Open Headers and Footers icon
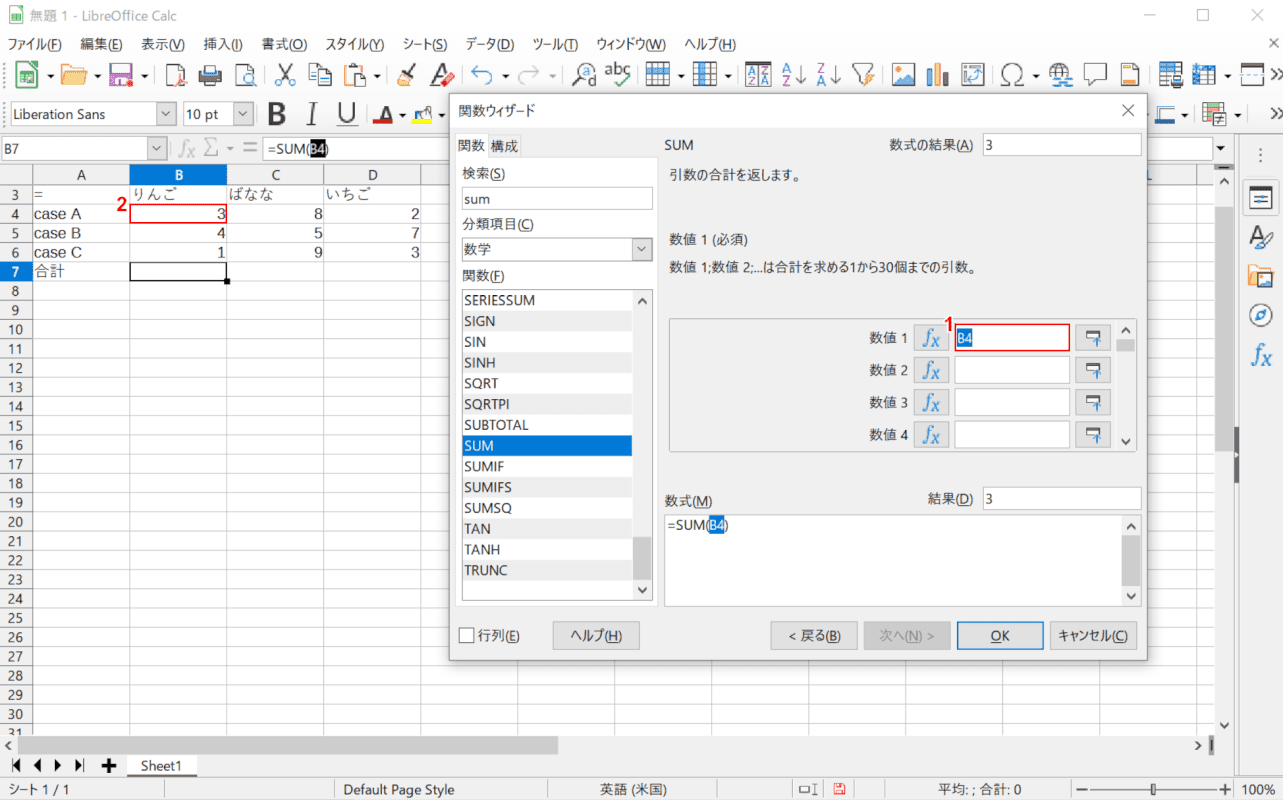This screenshot has width=1283, height=800. click(1130, 74)
